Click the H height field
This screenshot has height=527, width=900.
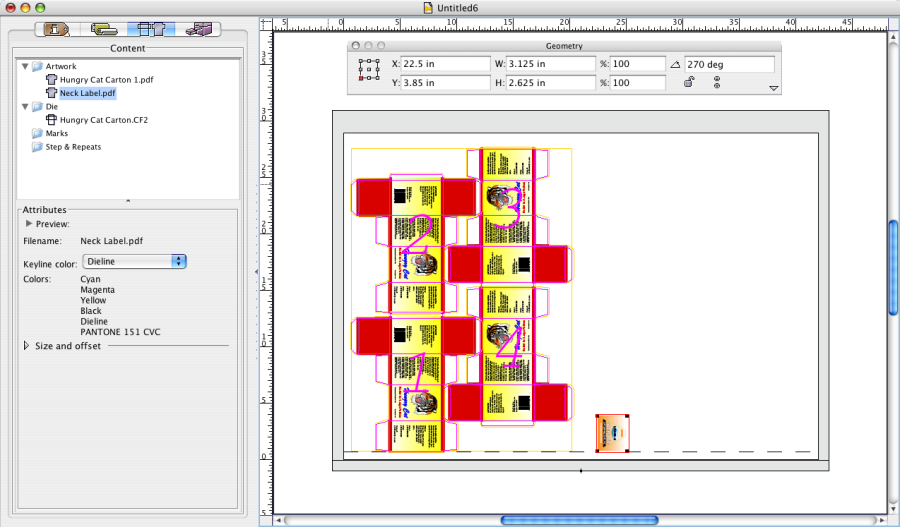pyautogui.click(x=550, y=83)
